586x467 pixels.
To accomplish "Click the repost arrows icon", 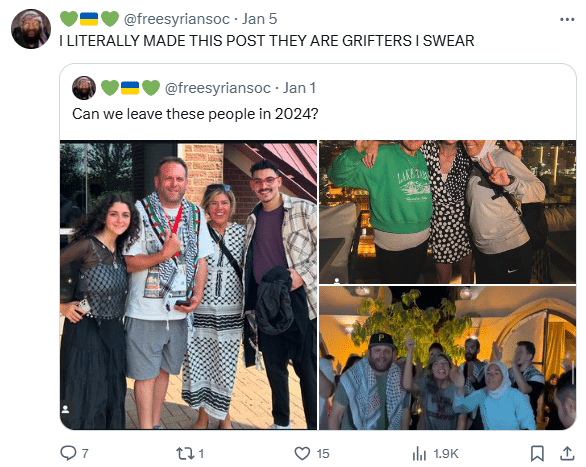I will 185,454.
